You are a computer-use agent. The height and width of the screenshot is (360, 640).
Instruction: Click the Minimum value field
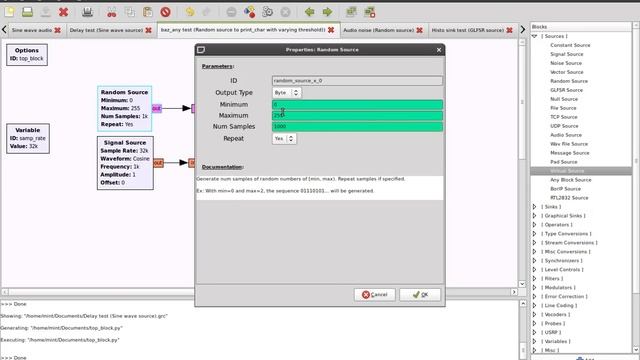(x=357, y=105)
